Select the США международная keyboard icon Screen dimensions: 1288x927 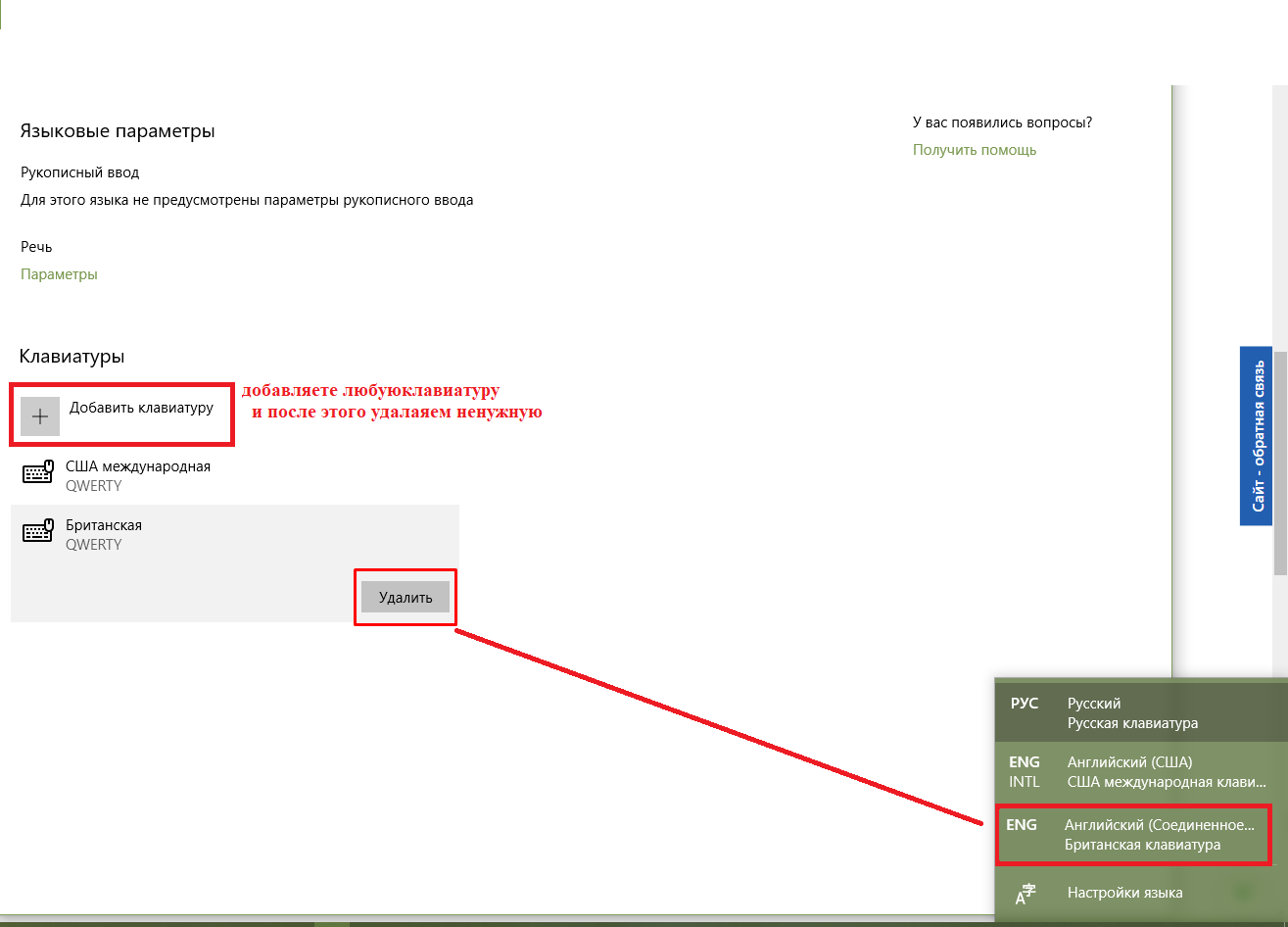click(38, 474)
